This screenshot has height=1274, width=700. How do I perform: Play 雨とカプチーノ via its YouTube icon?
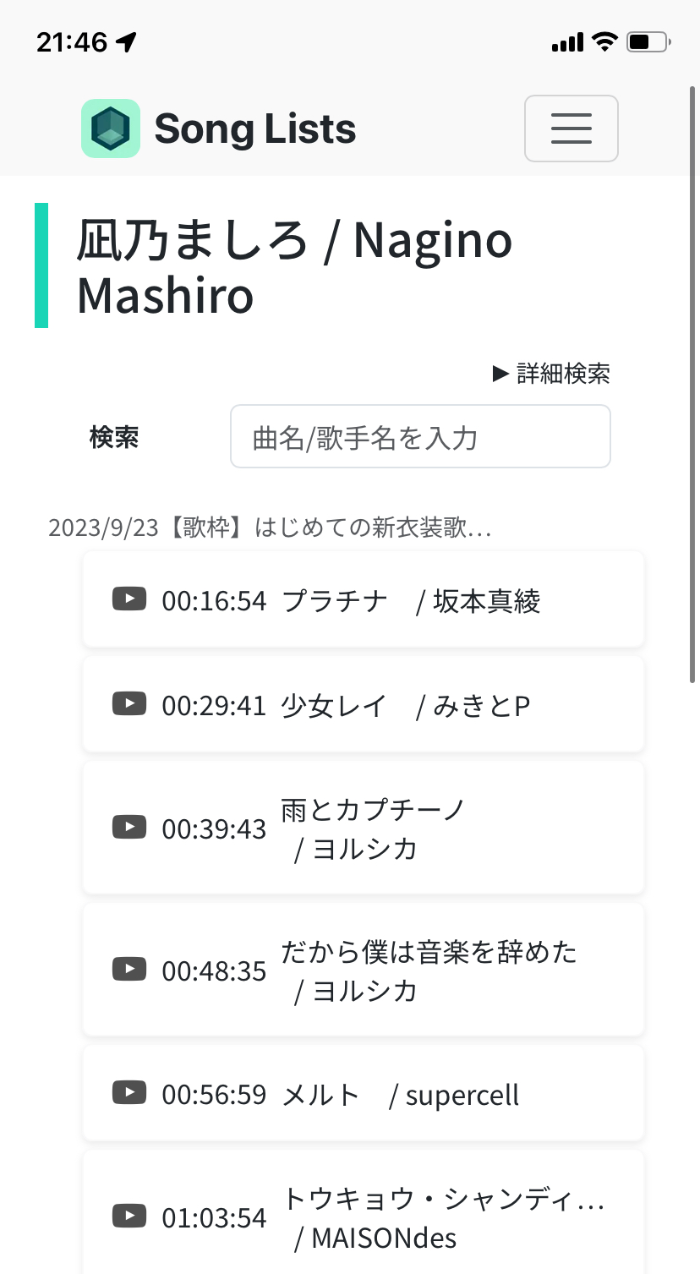pyautogui.click(x=129, y=826)
